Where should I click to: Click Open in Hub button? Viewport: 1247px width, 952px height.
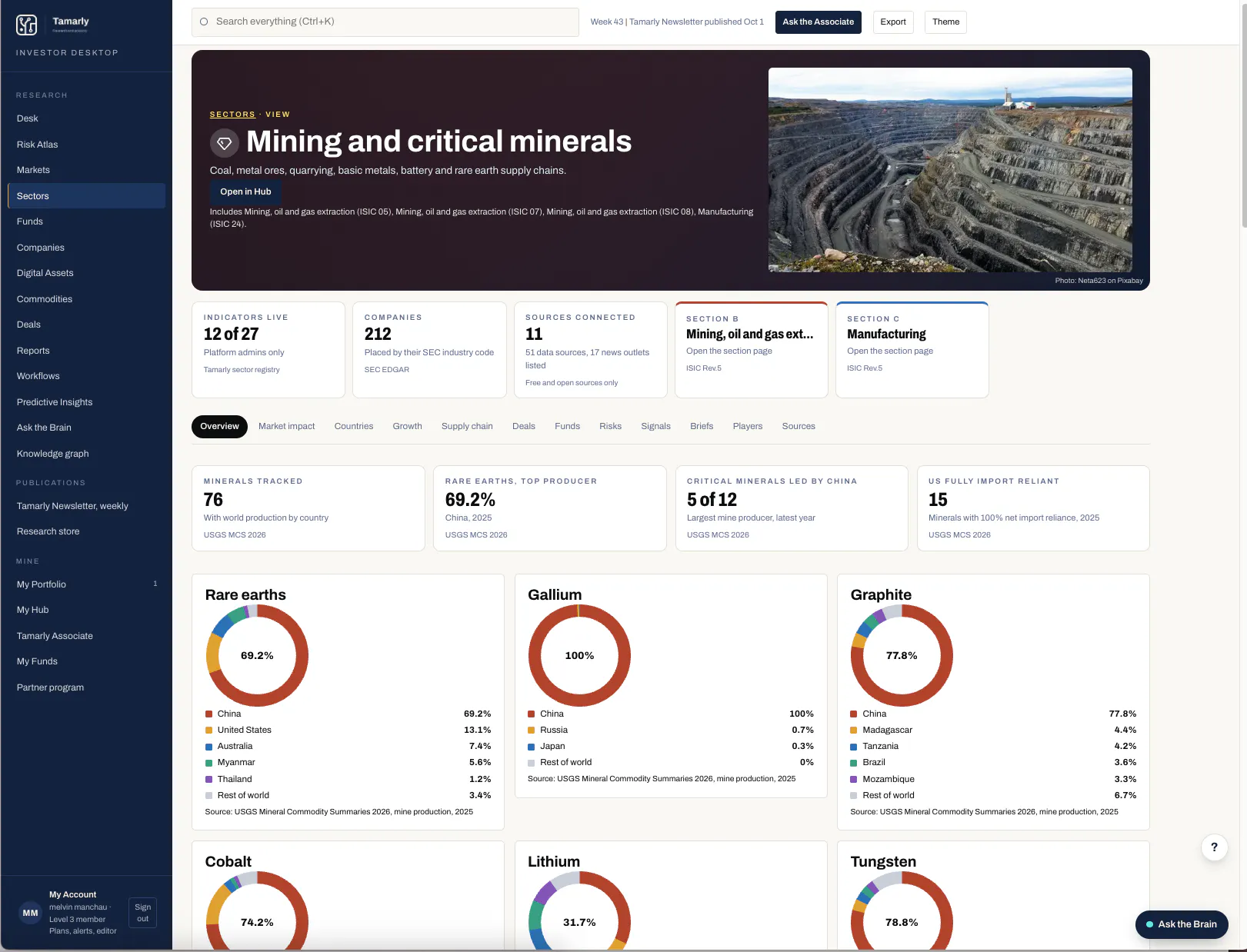(245, 191)
